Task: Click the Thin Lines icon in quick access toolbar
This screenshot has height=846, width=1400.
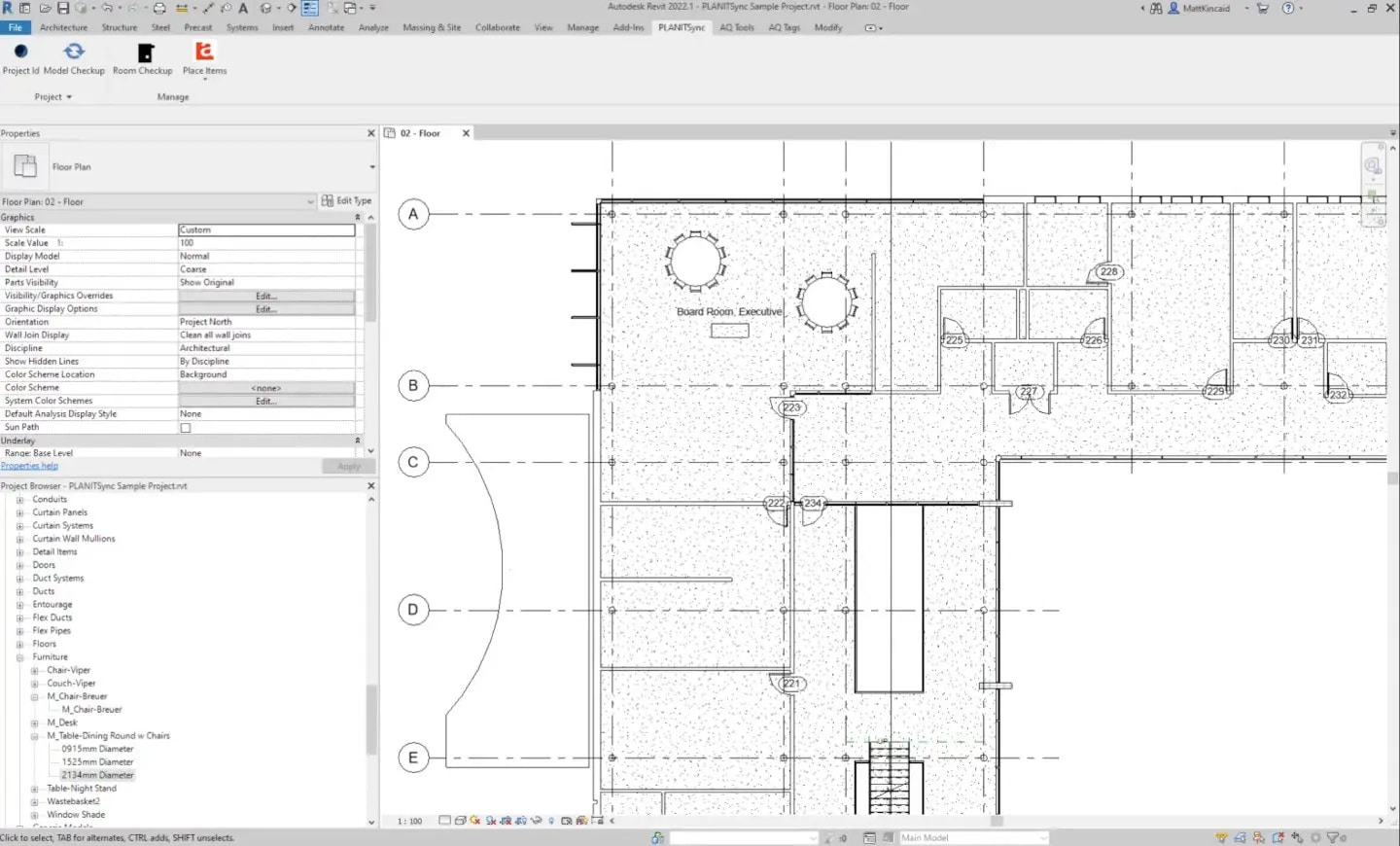Action: tap(310, 8)
